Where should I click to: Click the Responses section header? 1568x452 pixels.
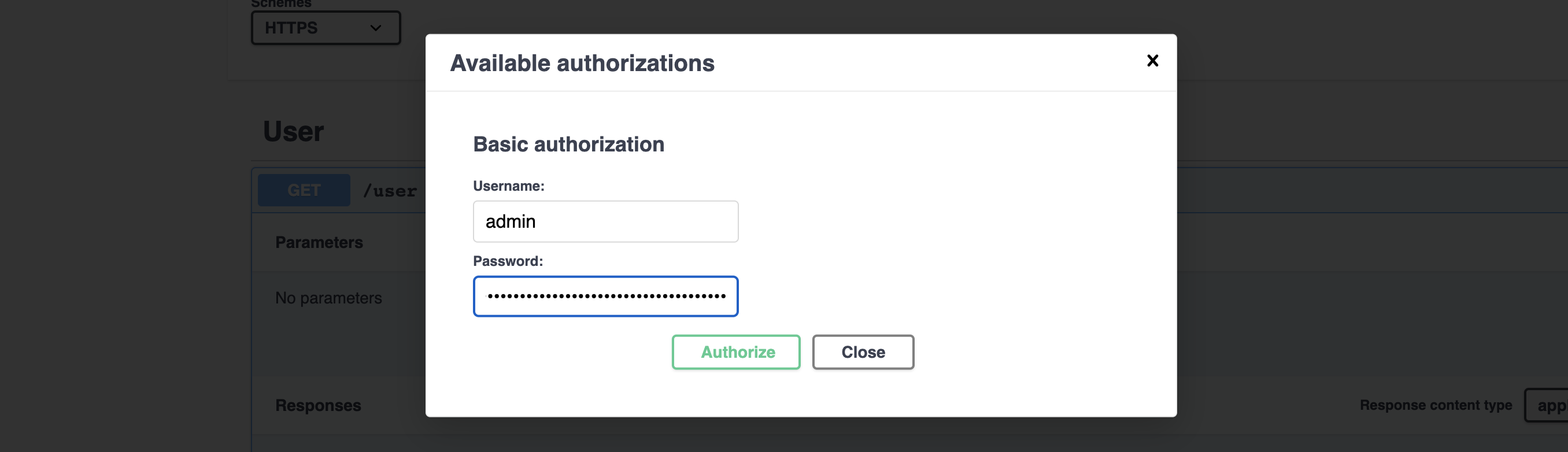(318, 405)
